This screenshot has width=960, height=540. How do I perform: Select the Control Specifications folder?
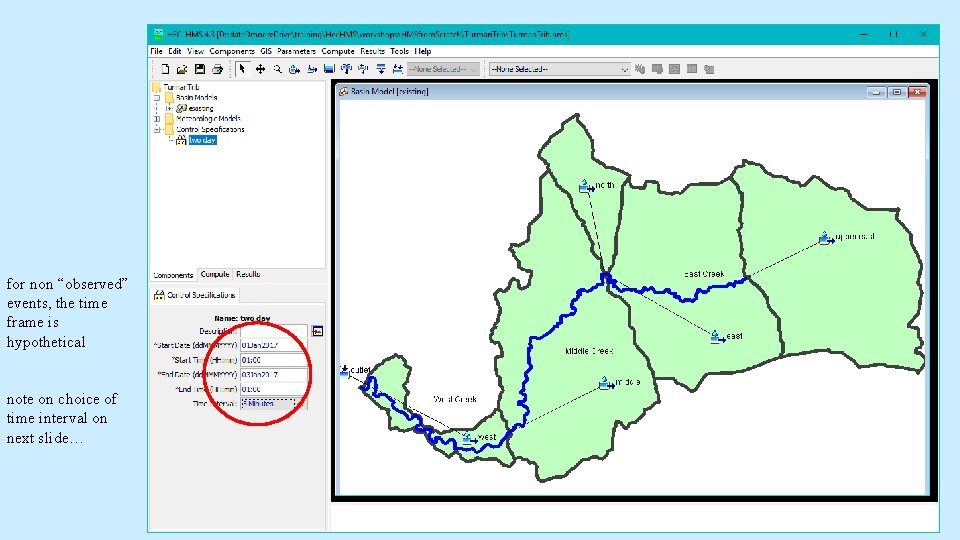click(x=210, y=130)
